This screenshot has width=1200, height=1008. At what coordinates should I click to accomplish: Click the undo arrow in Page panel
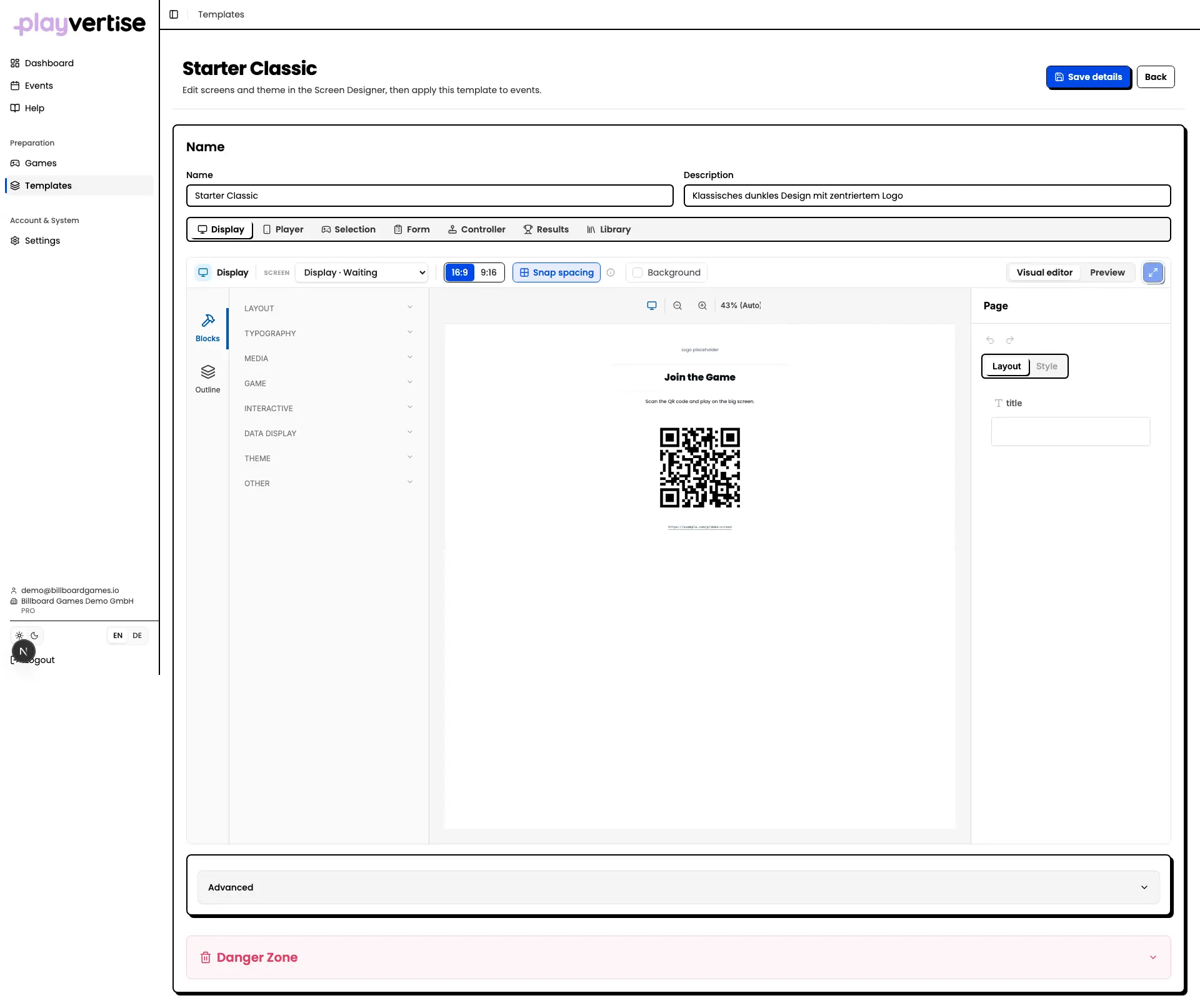tap(990, 340)
